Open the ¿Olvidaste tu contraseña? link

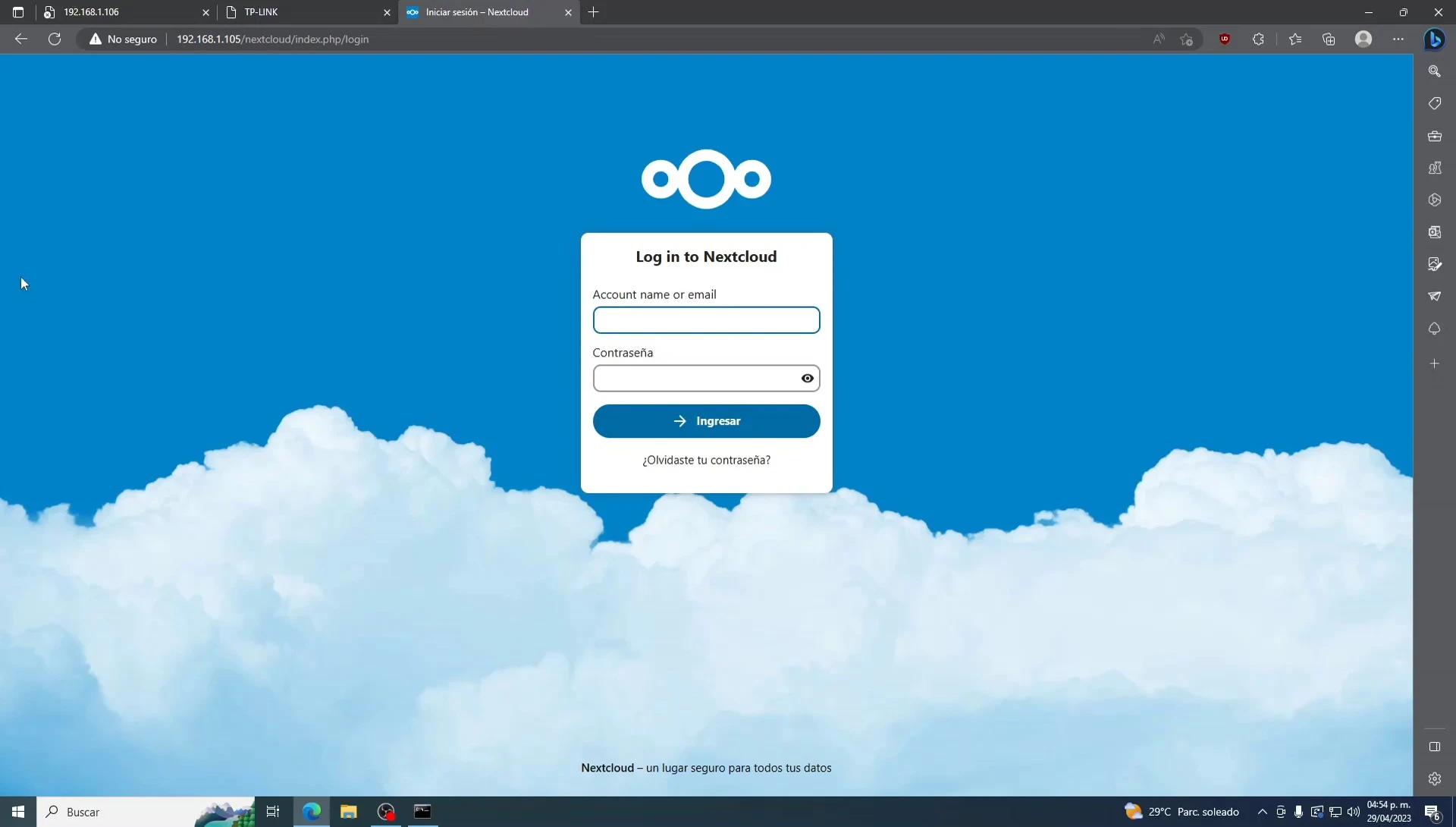(x=706, y=460)
